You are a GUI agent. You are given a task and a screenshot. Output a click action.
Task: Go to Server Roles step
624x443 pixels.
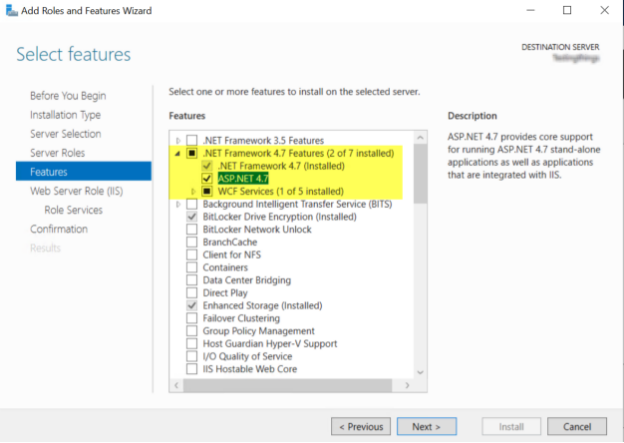coord(57,153)
